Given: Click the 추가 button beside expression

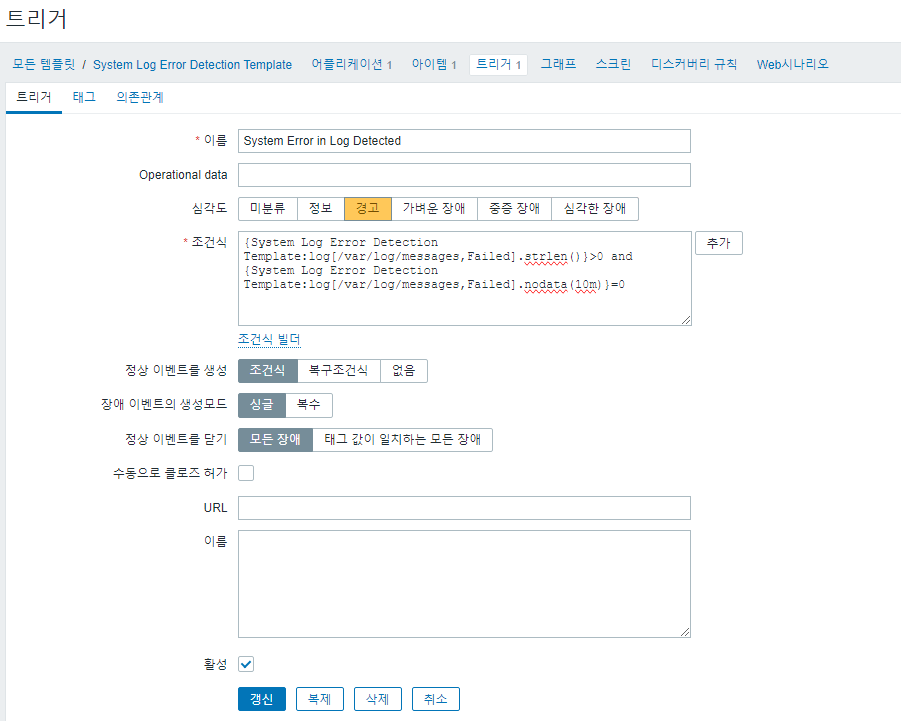Looking at the screenshot, I should (x=719, y=242).
